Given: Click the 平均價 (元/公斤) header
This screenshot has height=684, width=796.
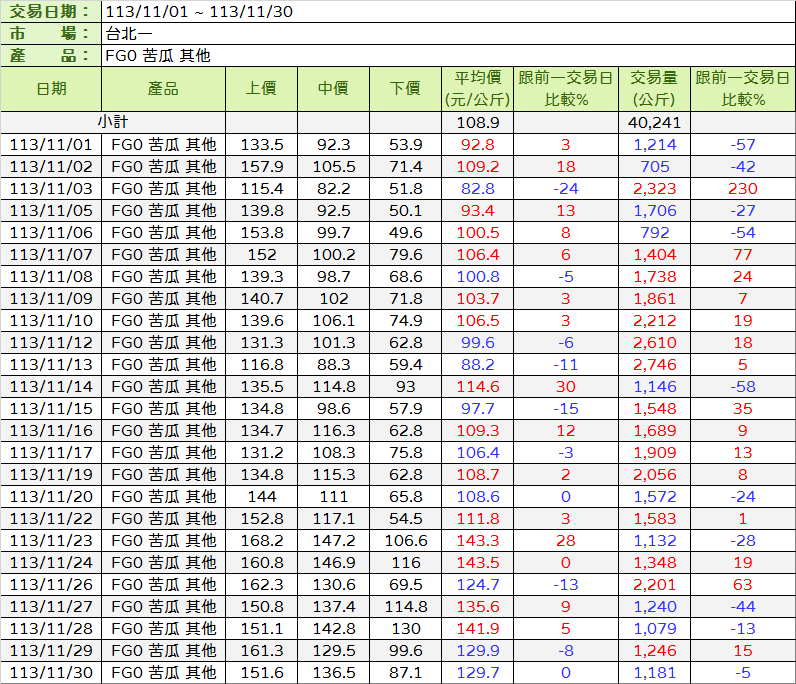Looking at the screenshot, I should pyautogui.click(x=477, y=89).
